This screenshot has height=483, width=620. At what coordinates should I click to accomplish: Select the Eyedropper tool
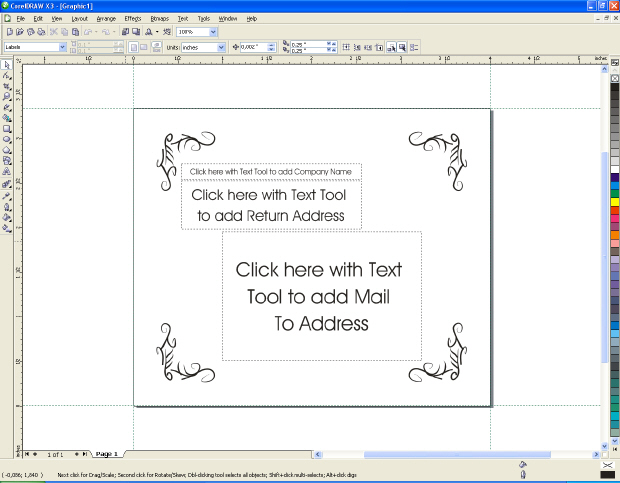coord(6,194)
